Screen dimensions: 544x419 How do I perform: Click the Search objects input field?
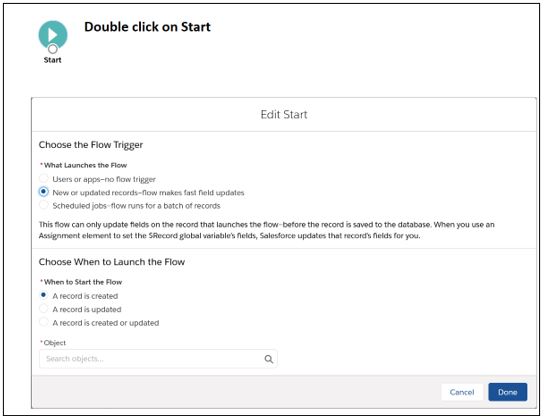158,359
